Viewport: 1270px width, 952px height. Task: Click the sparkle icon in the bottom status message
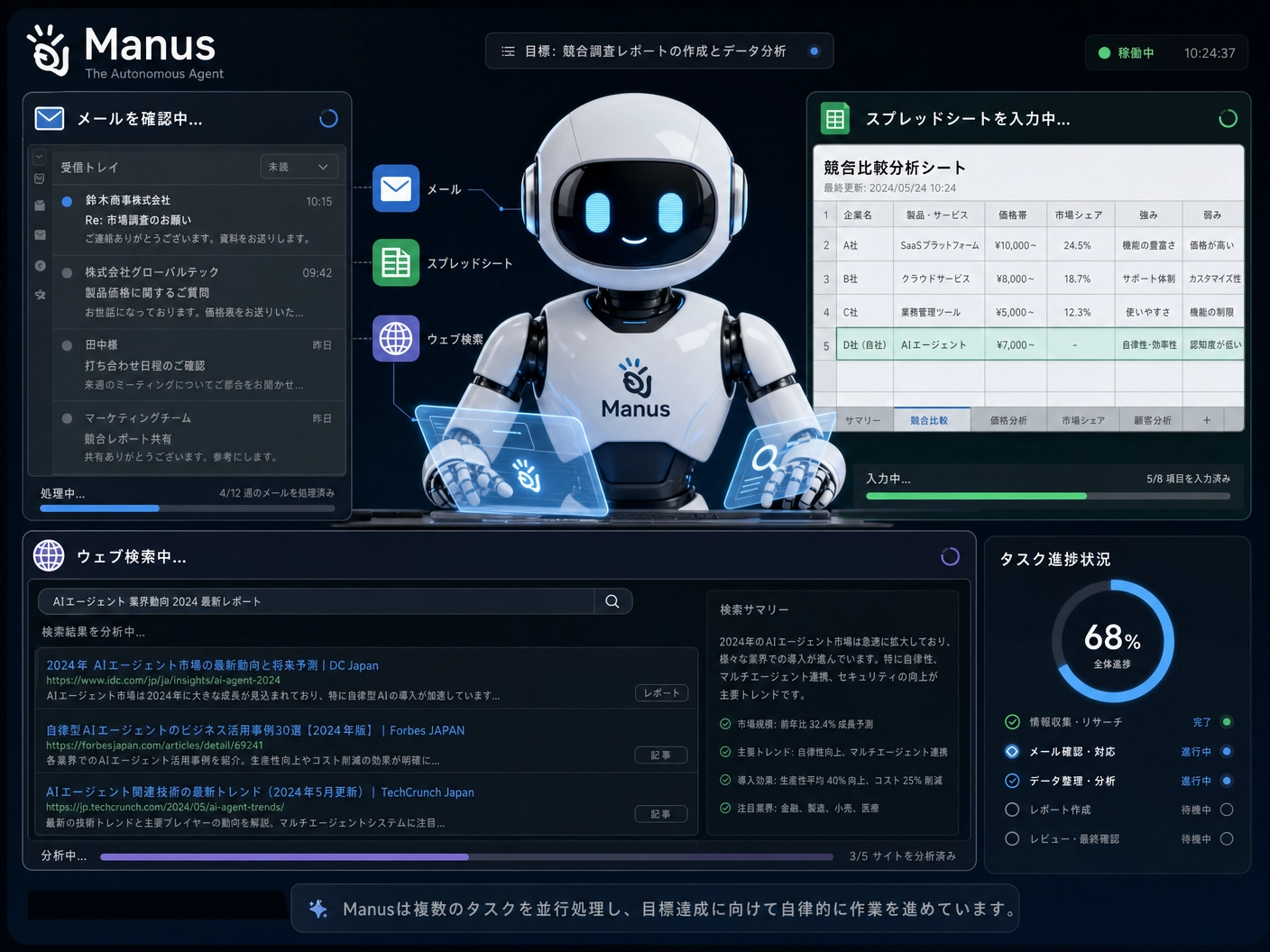click(x=317, y=909)
